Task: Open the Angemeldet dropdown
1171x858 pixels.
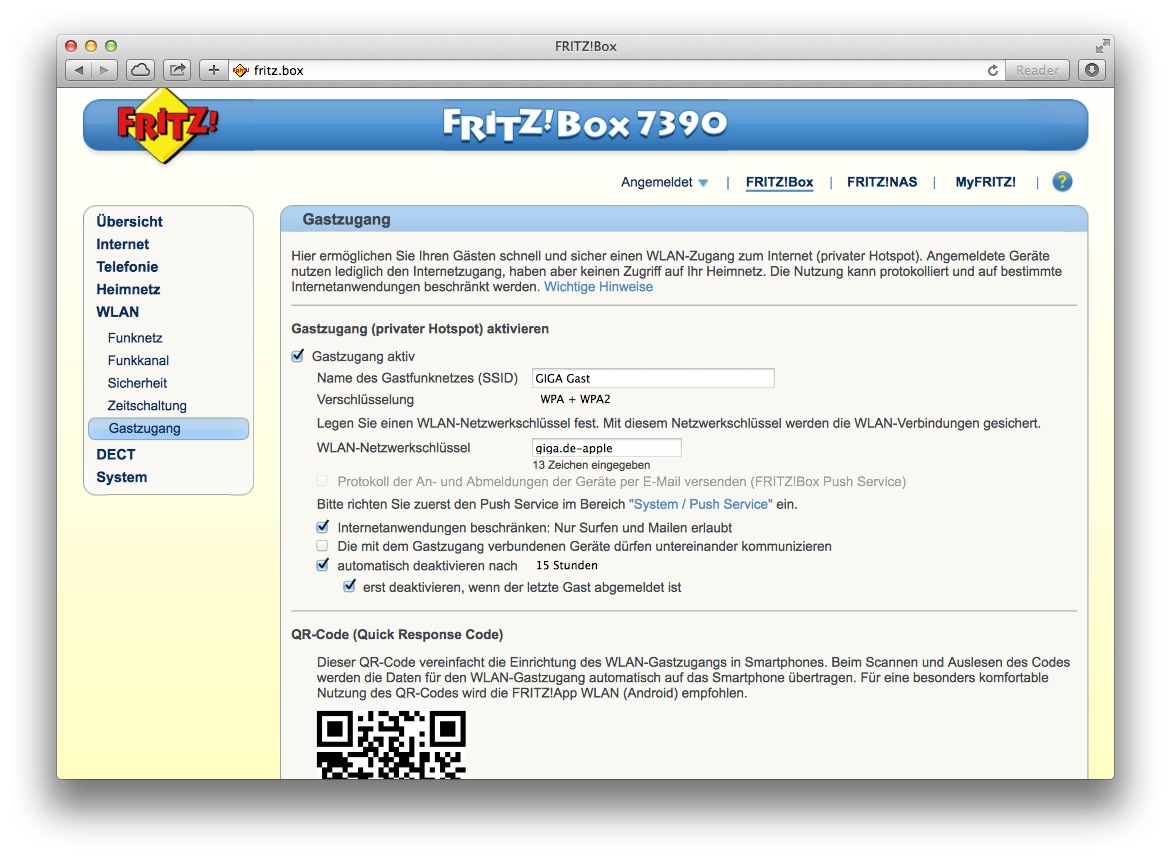Action: pyautogui.click(x=664, y=182)
